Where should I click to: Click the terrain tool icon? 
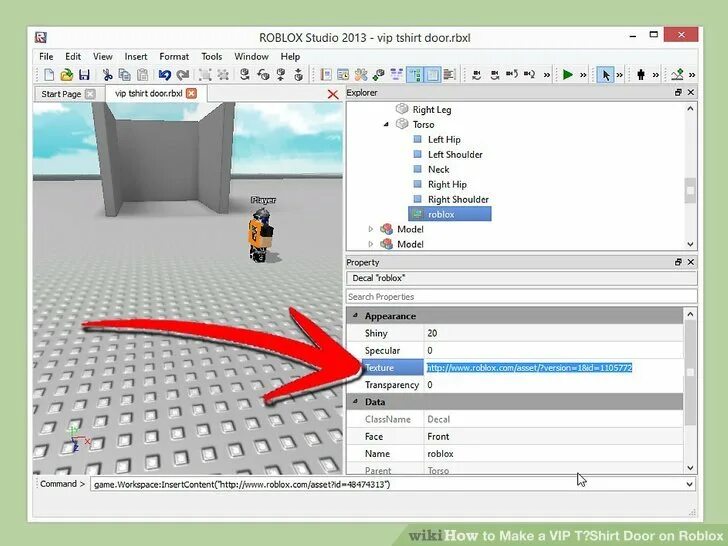click(677, 74)
